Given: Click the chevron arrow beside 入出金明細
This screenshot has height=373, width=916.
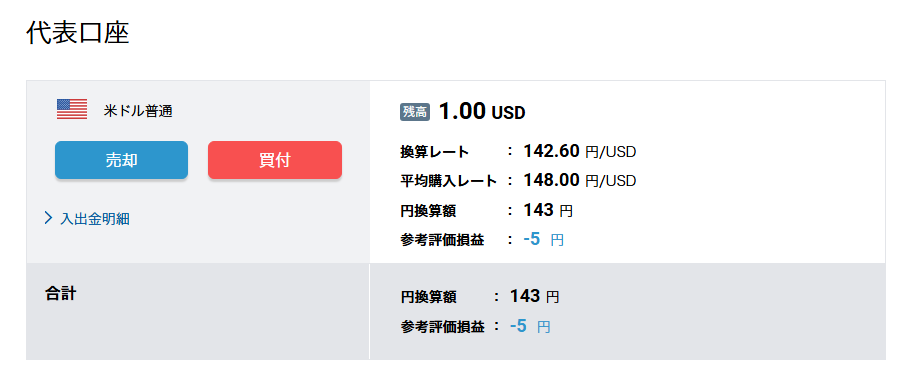Looking at the screenshot, I should point(48,219).
